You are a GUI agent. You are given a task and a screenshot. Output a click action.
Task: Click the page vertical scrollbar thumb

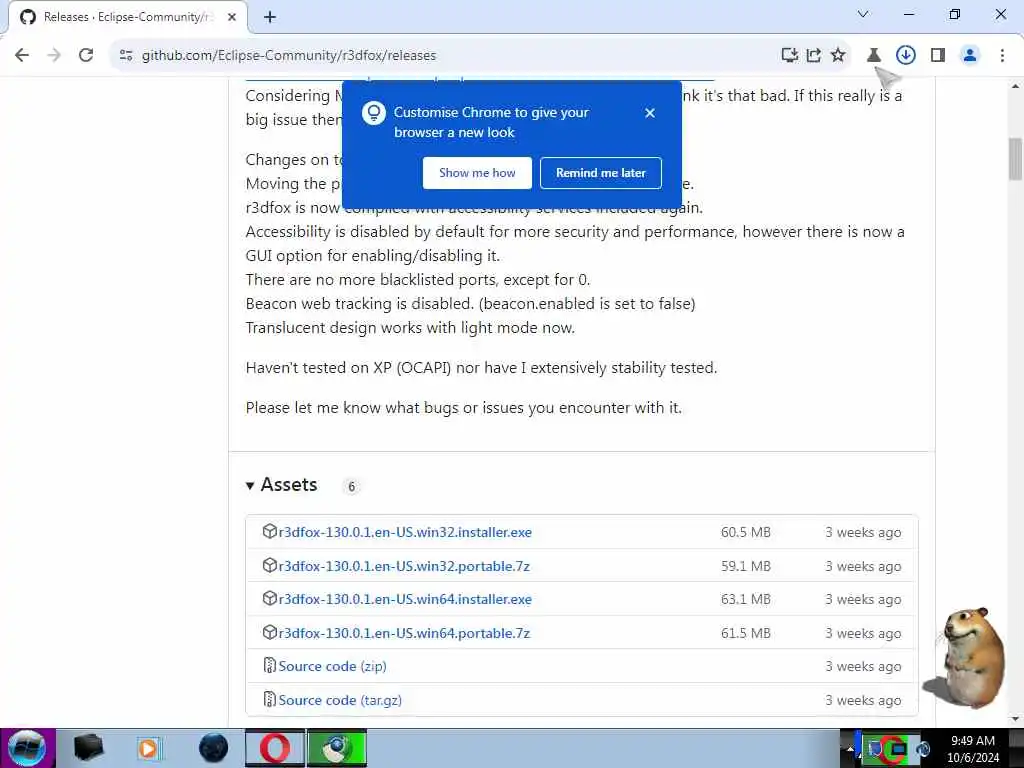1015,159
